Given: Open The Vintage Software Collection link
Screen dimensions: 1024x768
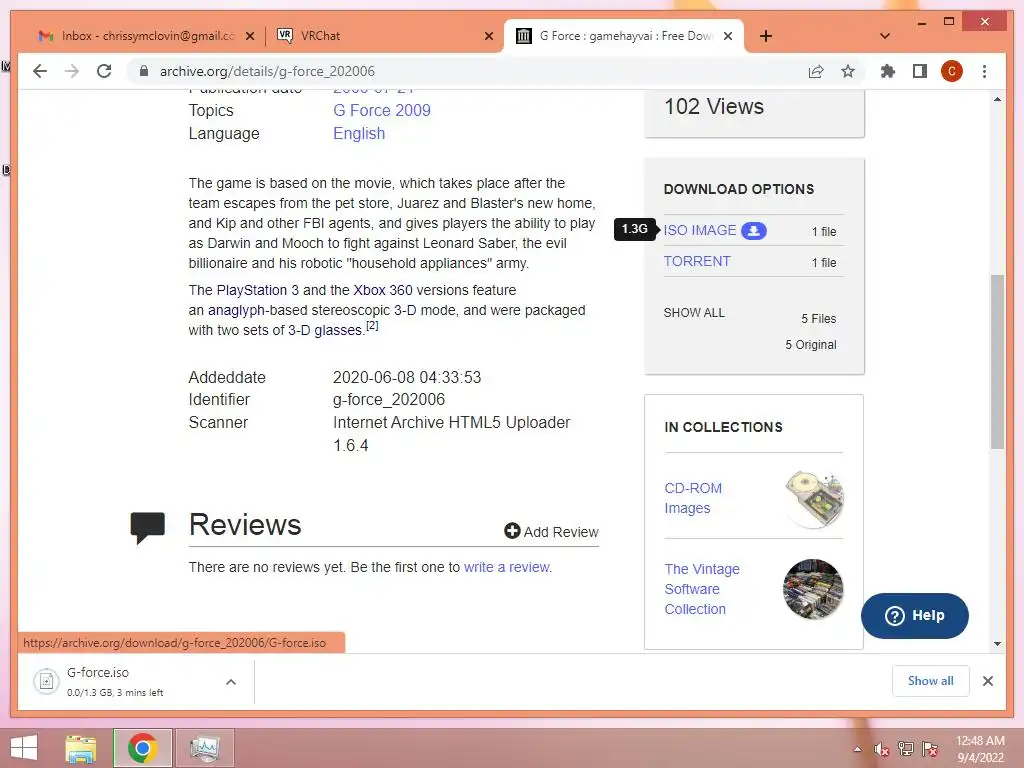Looking at the screenshot, I should [x=702, y=589].
